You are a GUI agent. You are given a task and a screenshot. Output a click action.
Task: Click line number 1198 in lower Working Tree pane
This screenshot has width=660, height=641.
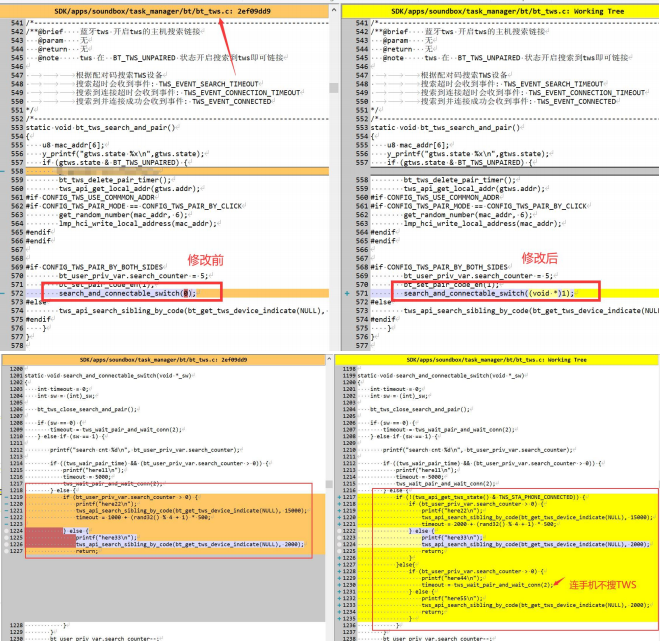click(x=349, y=369)
